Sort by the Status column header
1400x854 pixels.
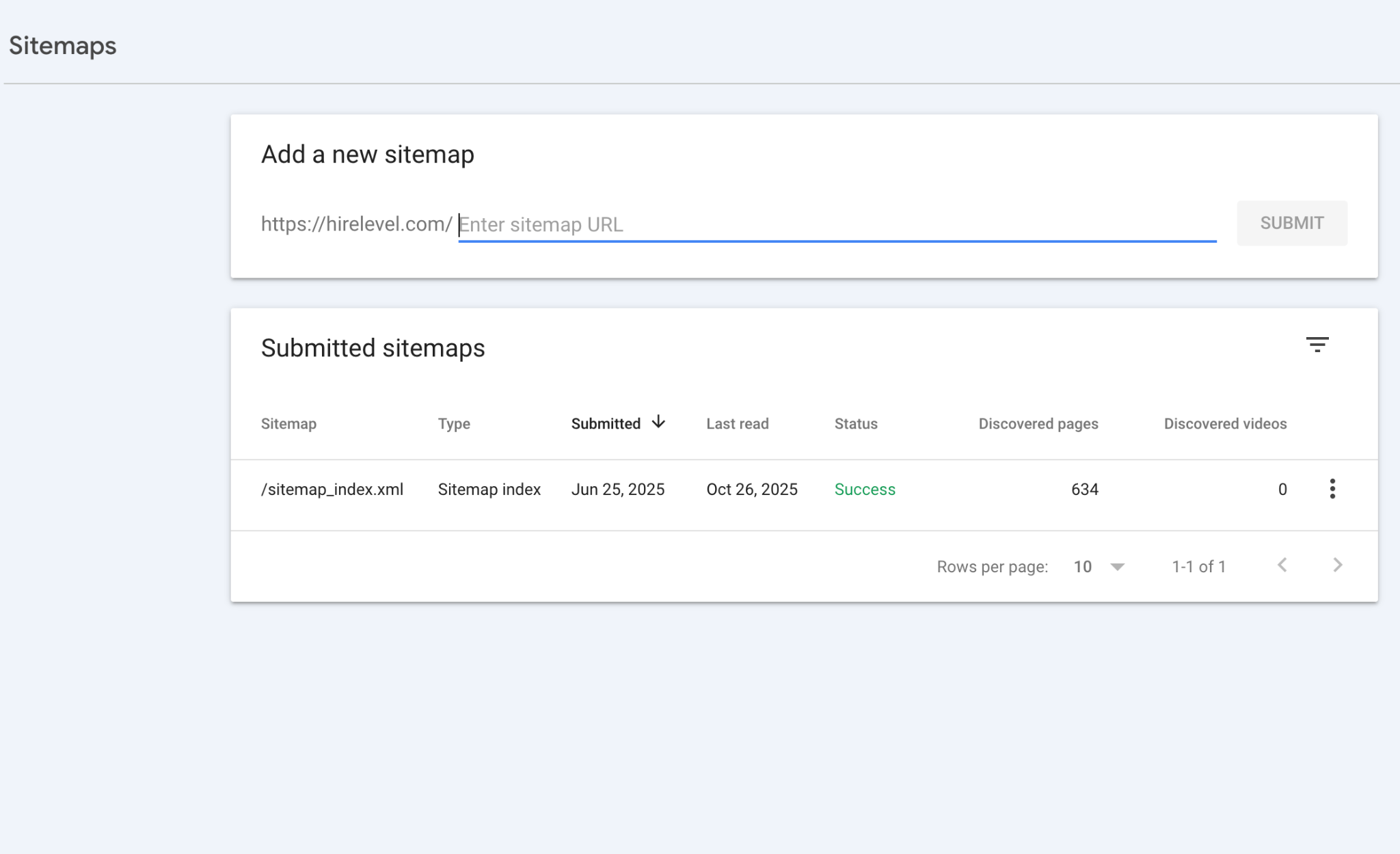pos(855,424)
